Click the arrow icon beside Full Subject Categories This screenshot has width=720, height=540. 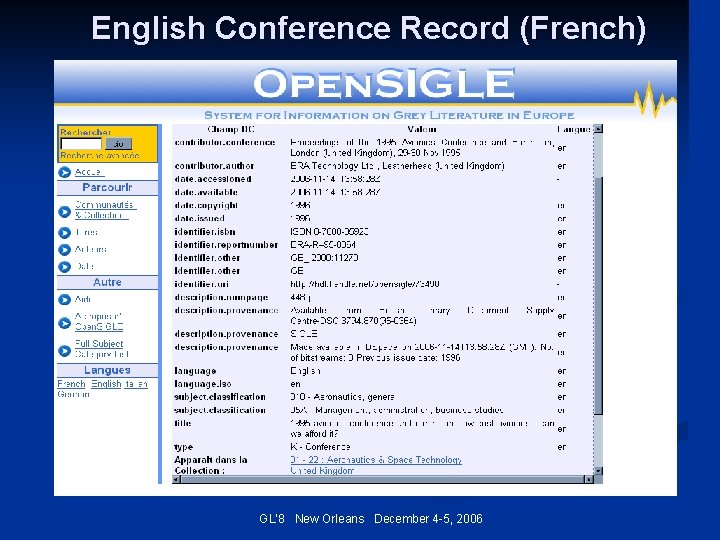pos(65,351)
